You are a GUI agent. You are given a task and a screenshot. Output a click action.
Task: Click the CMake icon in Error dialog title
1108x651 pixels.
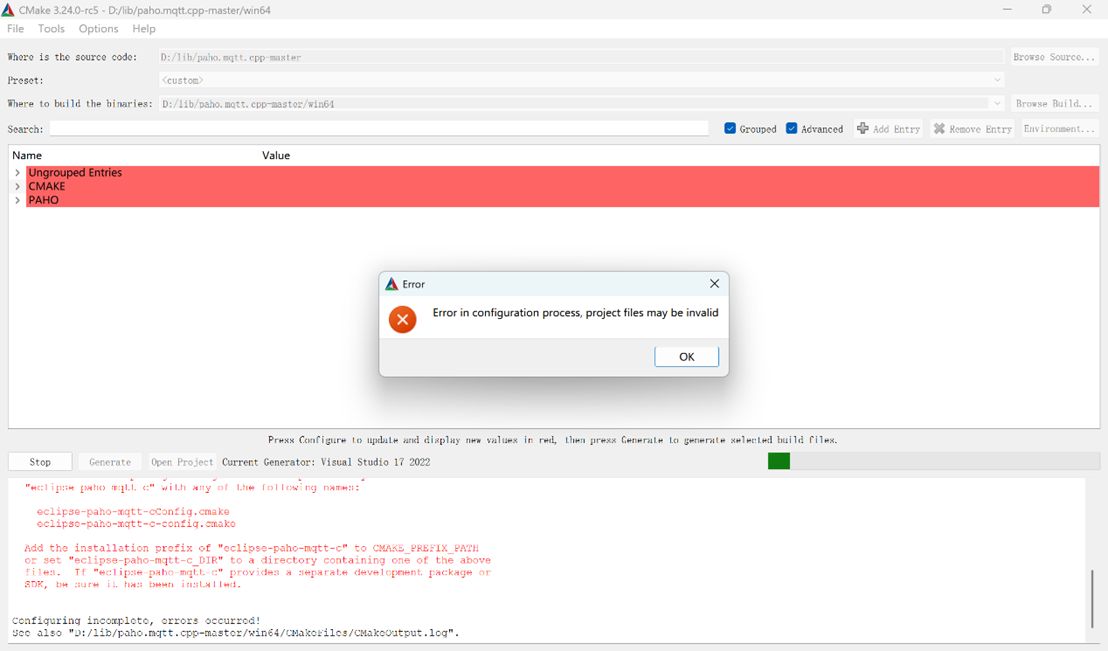click(391, 284)
